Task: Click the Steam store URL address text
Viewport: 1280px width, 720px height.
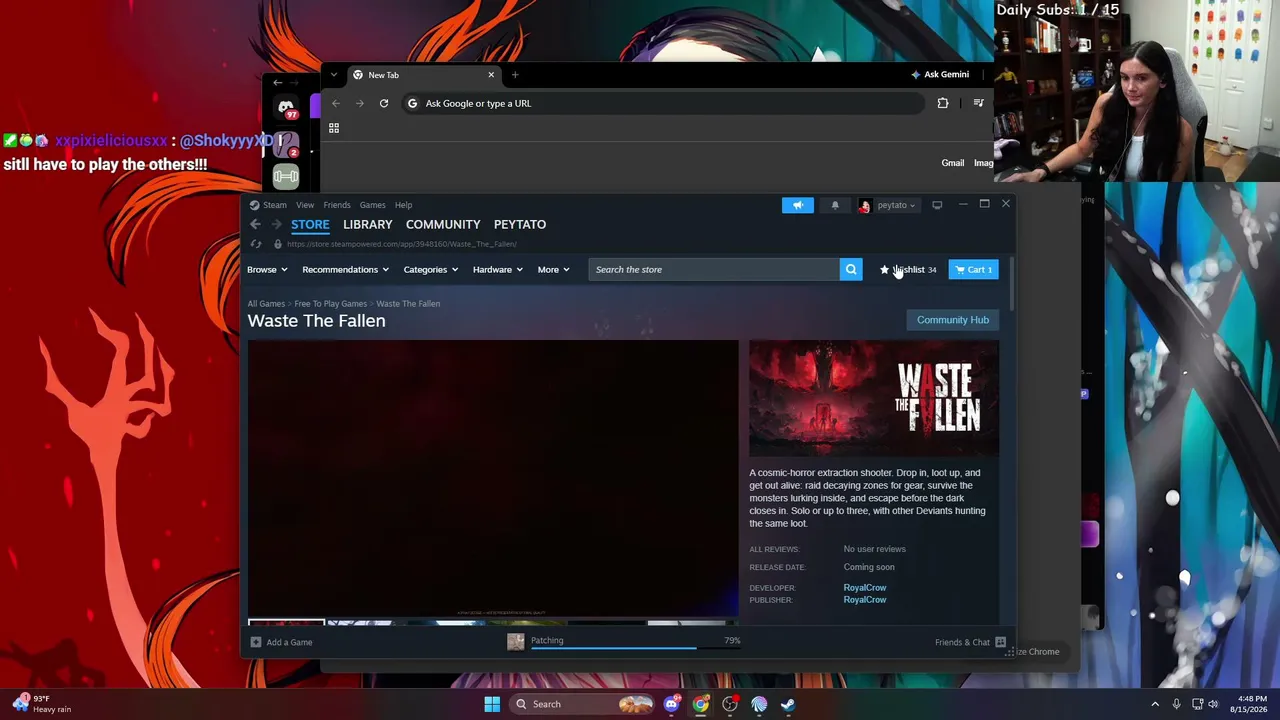Action: (x=402, y=244)
